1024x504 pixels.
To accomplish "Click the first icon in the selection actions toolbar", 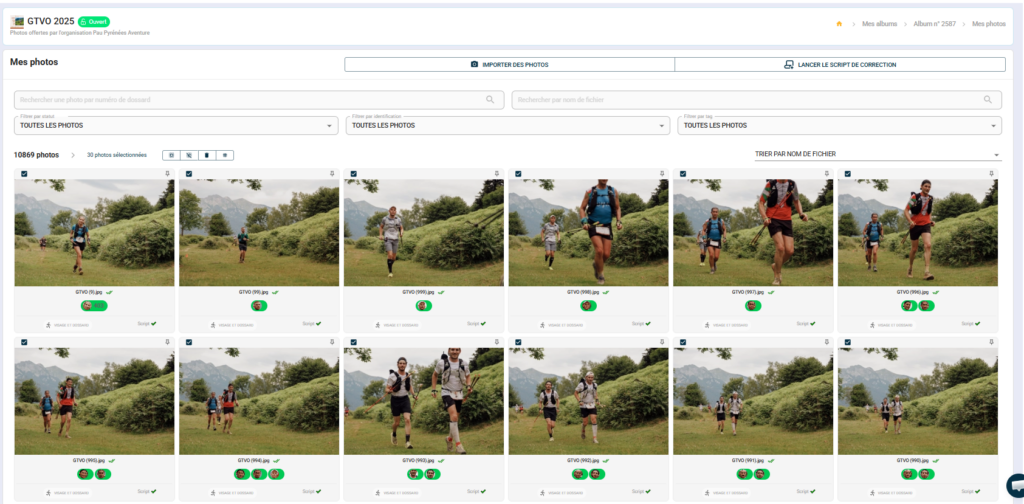I will tap(171, 155).
